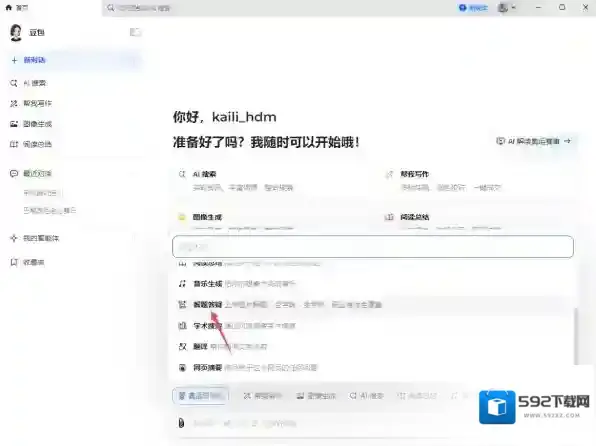Click the bookmark icon next to 收藏夹
The image size is (596, 446).
[14, 262]
